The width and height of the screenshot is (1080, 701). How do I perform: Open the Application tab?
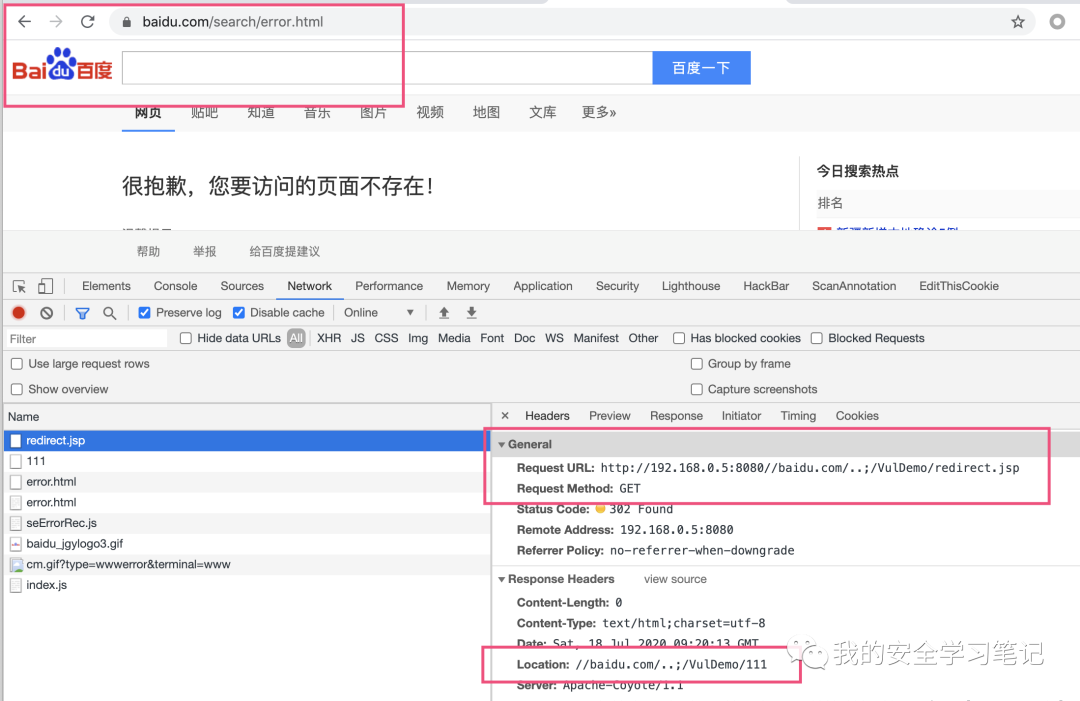tap(543, 286)
